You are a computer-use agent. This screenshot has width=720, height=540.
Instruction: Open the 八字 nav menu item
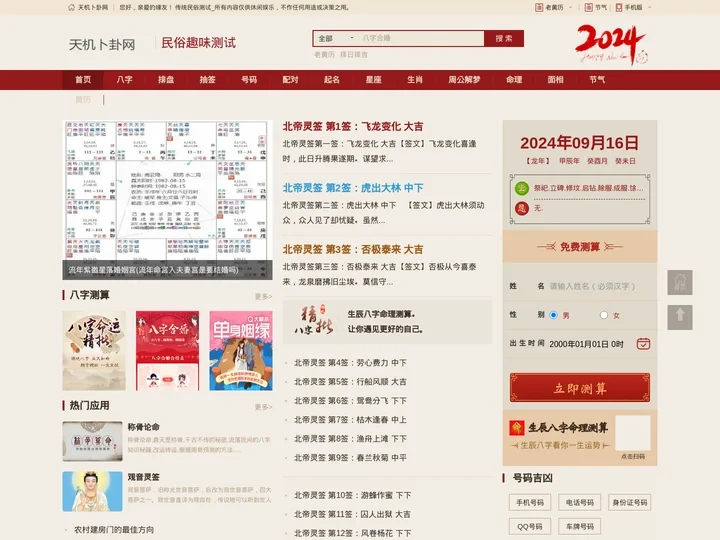124,80
